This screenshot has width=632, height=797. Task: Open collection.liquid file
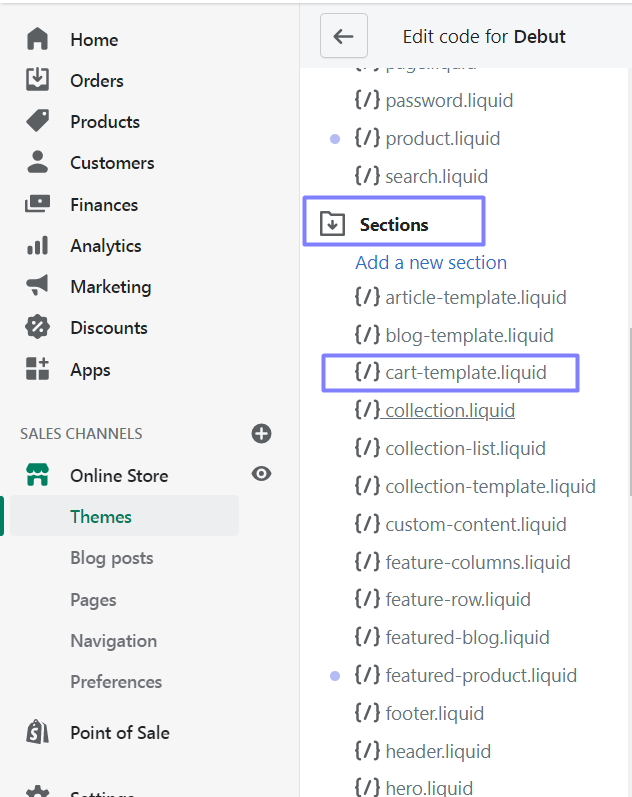[449, 411]
